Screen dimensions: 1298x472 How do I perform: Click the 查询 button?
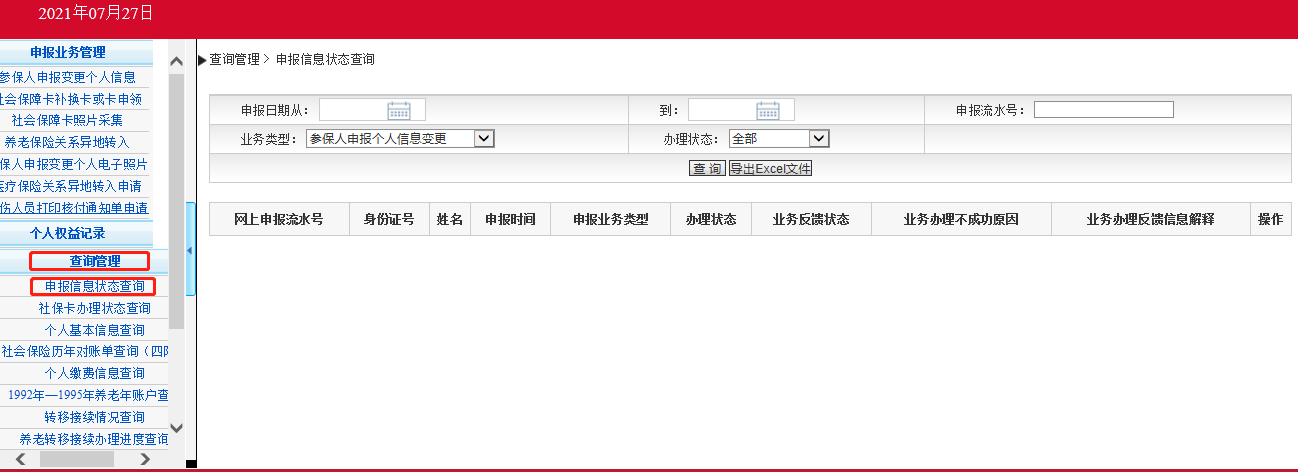point(707,168)
